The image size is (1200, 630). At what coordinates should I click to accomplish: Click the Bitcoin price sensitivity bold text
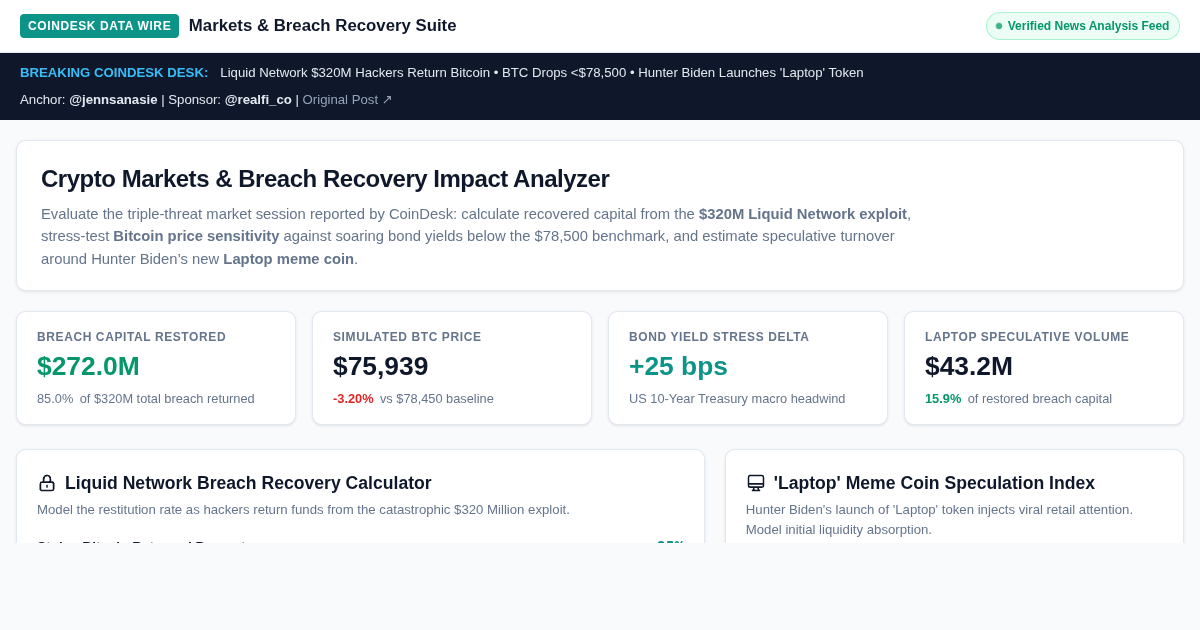196,236
